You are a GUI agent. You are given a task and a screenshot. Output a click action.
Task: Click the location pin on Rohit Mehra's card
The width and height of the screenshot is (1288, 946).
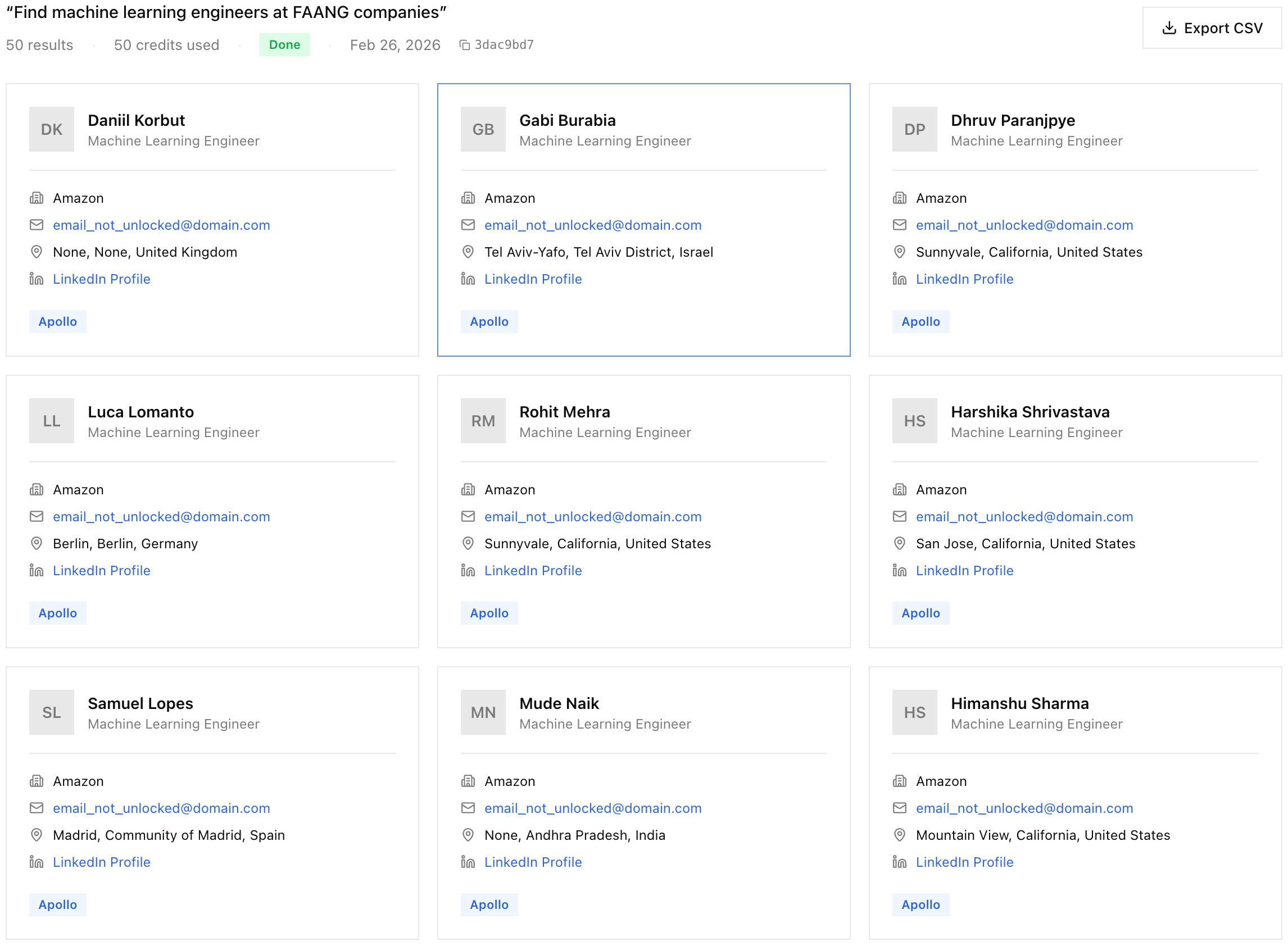468,543
